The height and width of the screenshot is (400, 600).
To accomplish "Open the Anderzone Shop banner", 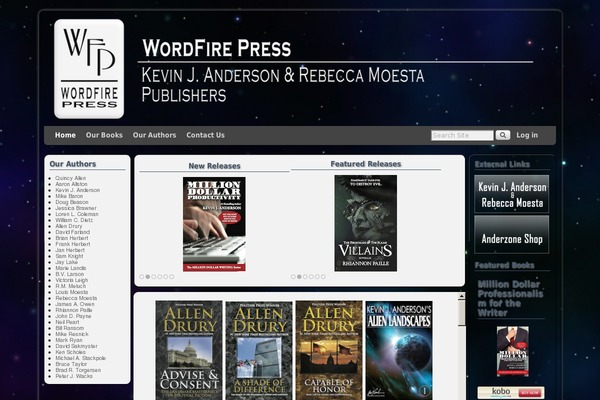I will (512, 234).
